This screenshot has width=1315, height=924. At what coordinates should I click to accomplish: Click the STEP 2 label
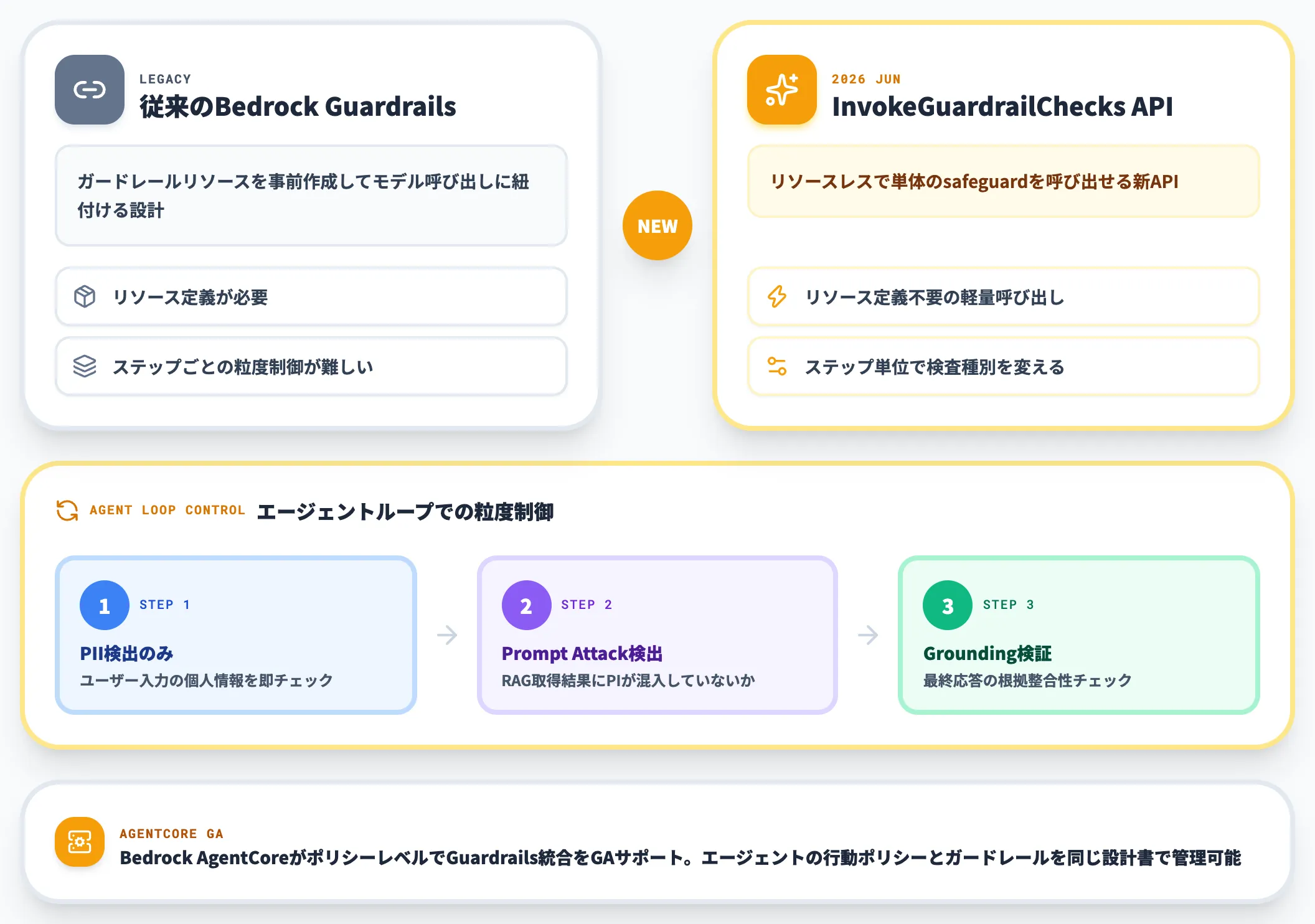[x=587, y=605]
